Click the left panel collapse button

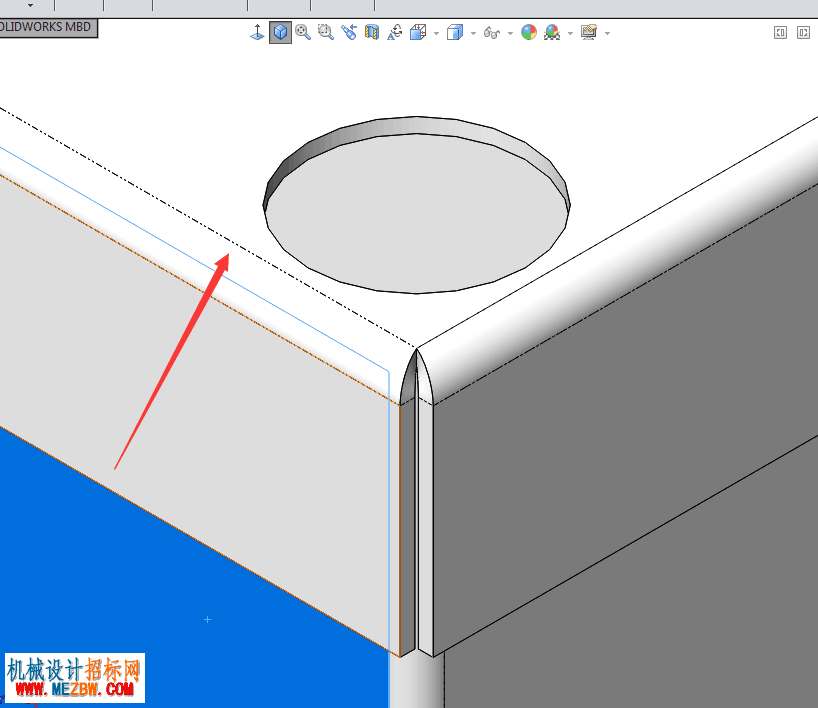(780, 33)
